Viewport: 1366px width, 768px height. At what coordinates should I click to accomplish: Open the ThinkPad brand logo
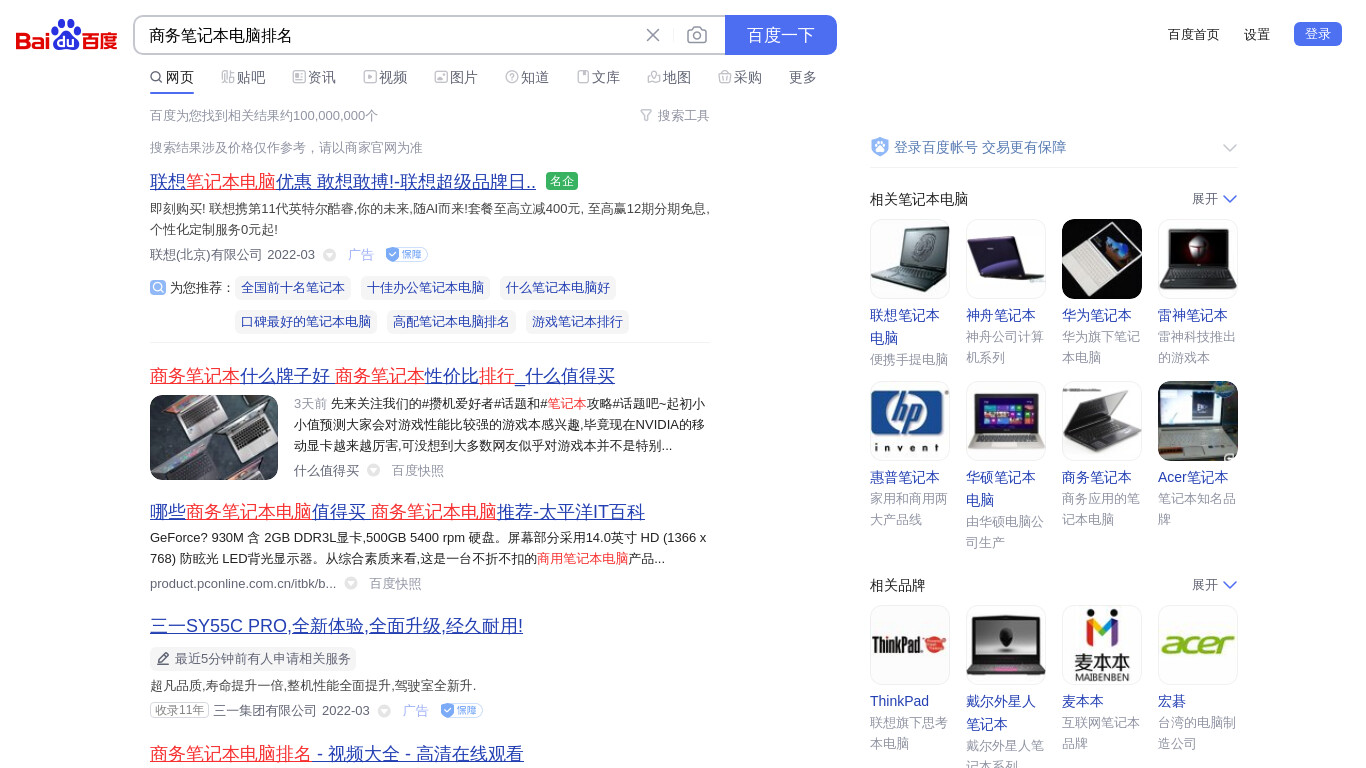tap(910, 645)
